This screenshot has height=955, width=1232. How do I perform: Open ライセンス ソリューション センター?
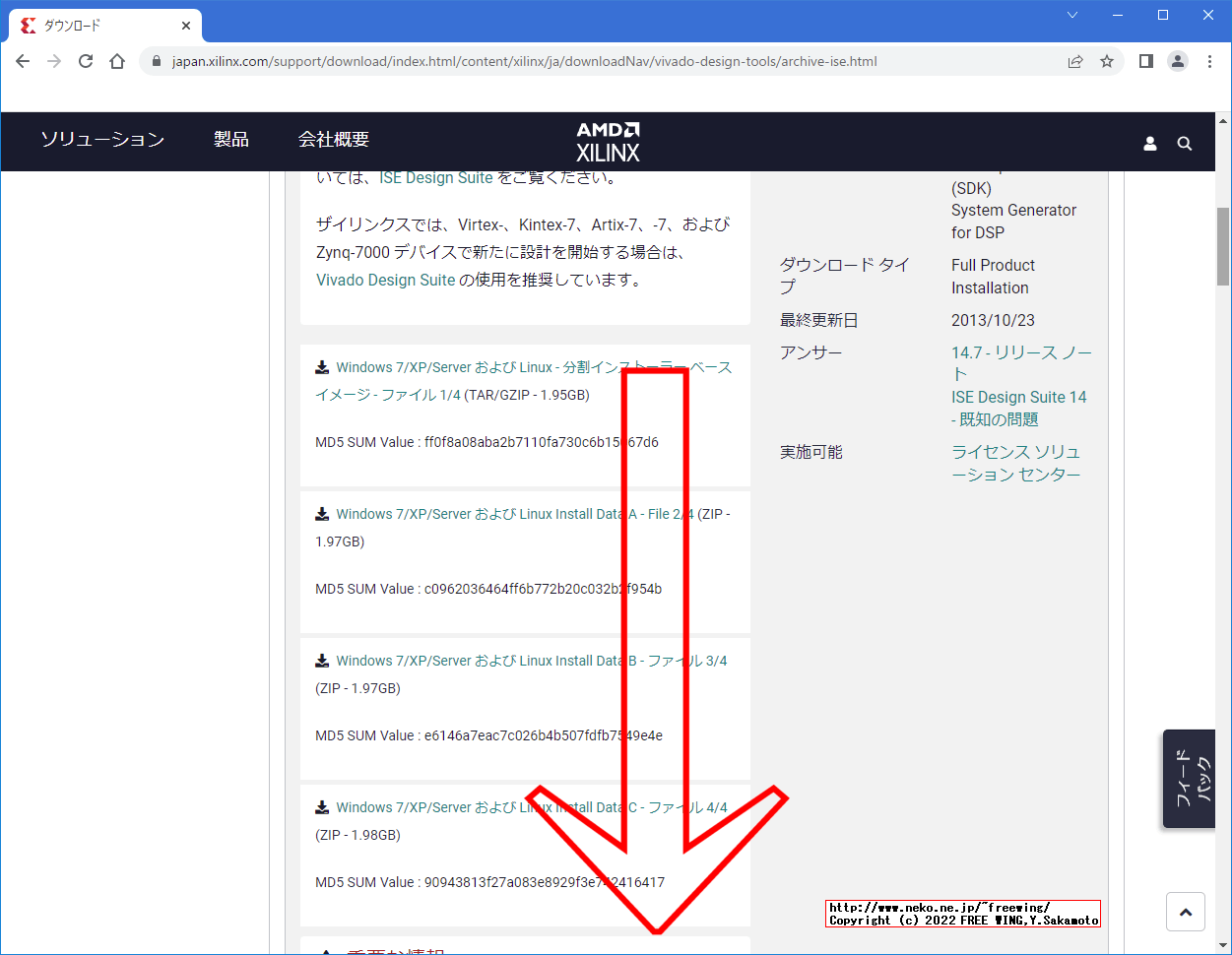(x=1015, y=463)
